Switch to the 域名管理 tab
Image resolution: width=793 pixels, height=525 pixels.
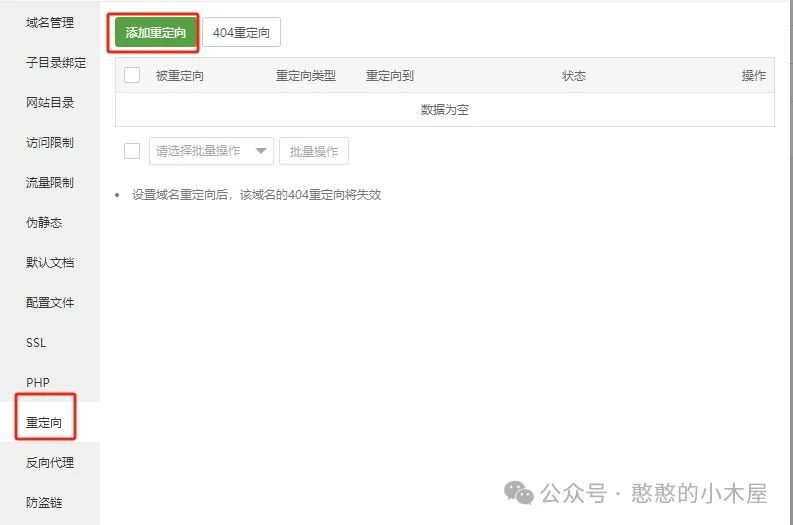point(50,22)
